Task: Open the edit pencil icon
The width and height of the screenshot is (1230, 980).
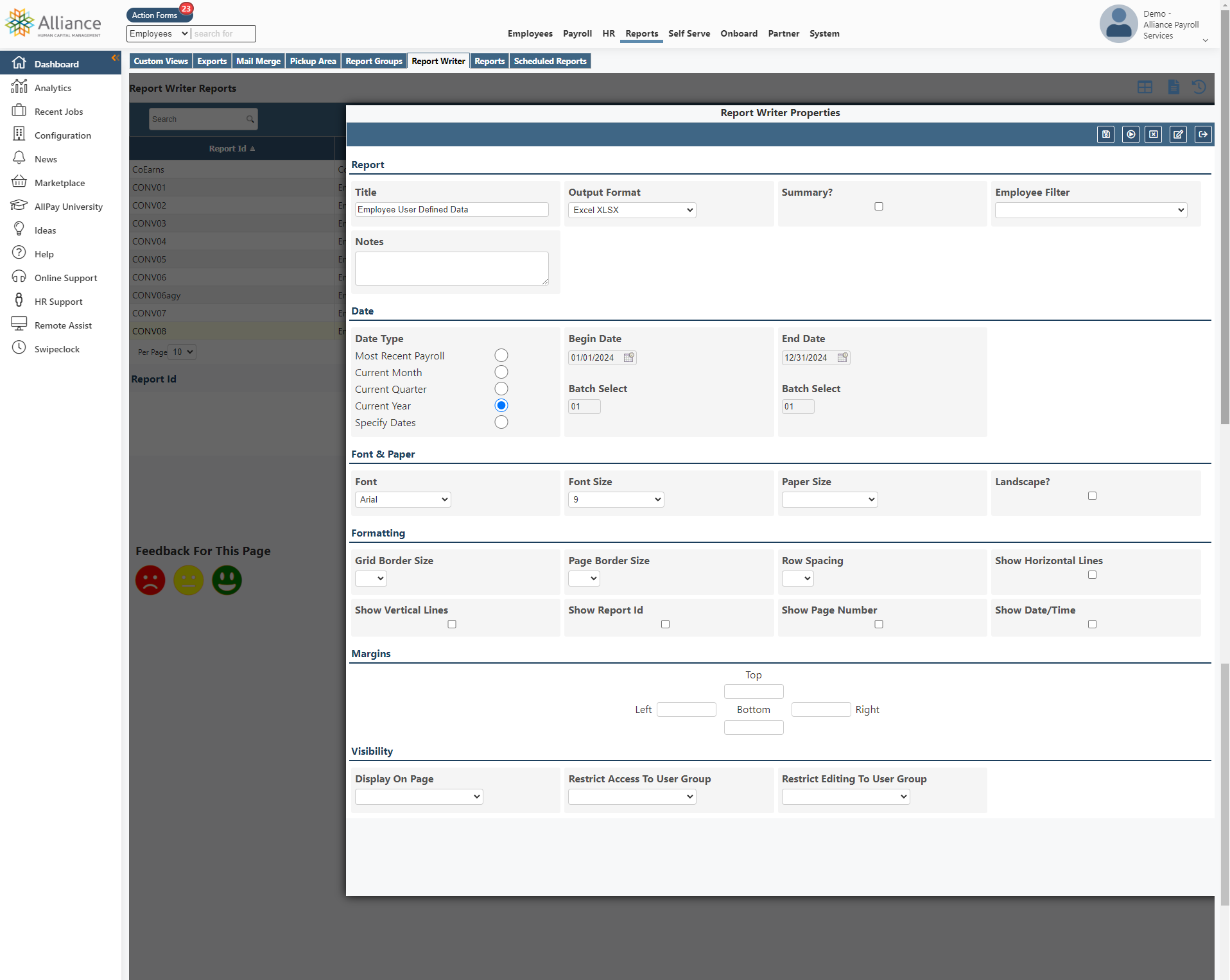Action: [1178, 134]
